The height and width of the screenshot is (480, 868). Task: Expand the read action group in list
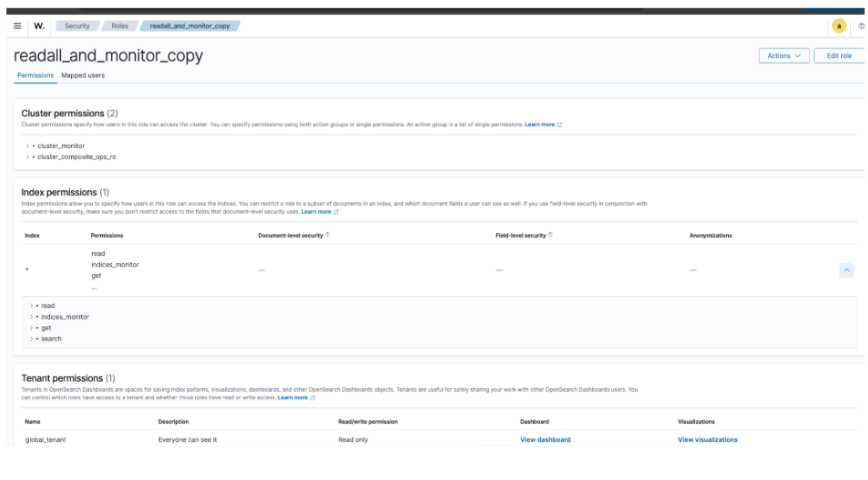click(x=31, y=306)
